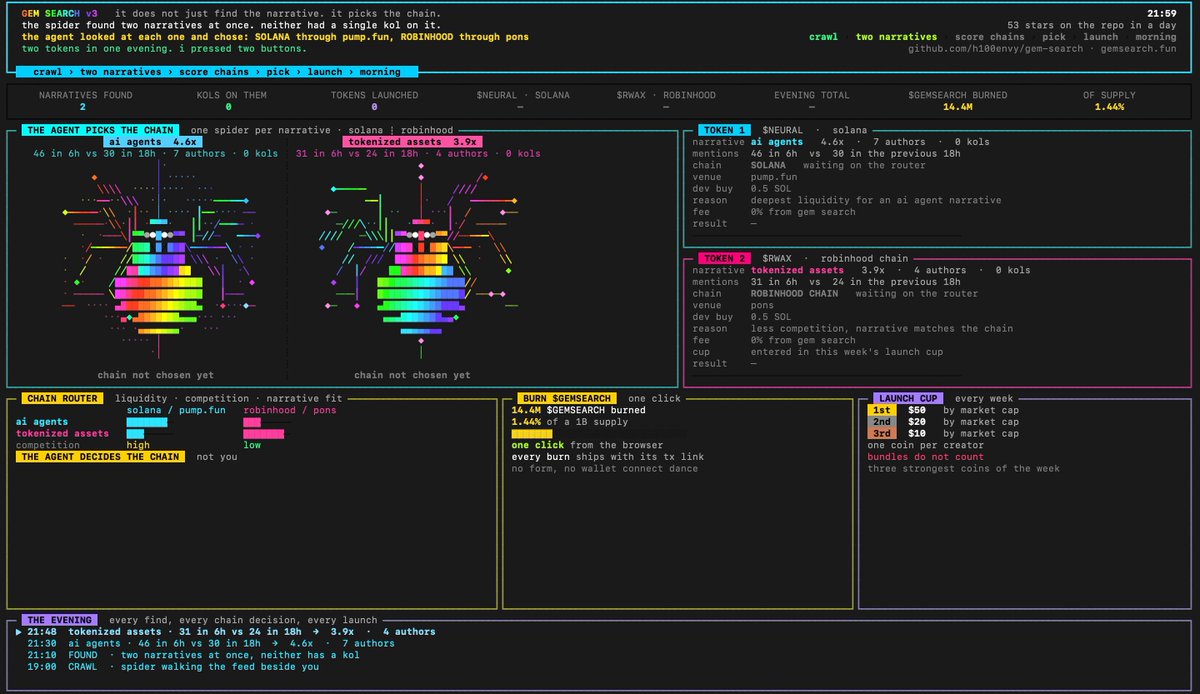Click the ai agents spider graphic
1200x694 pixels.
coord(158,261)
